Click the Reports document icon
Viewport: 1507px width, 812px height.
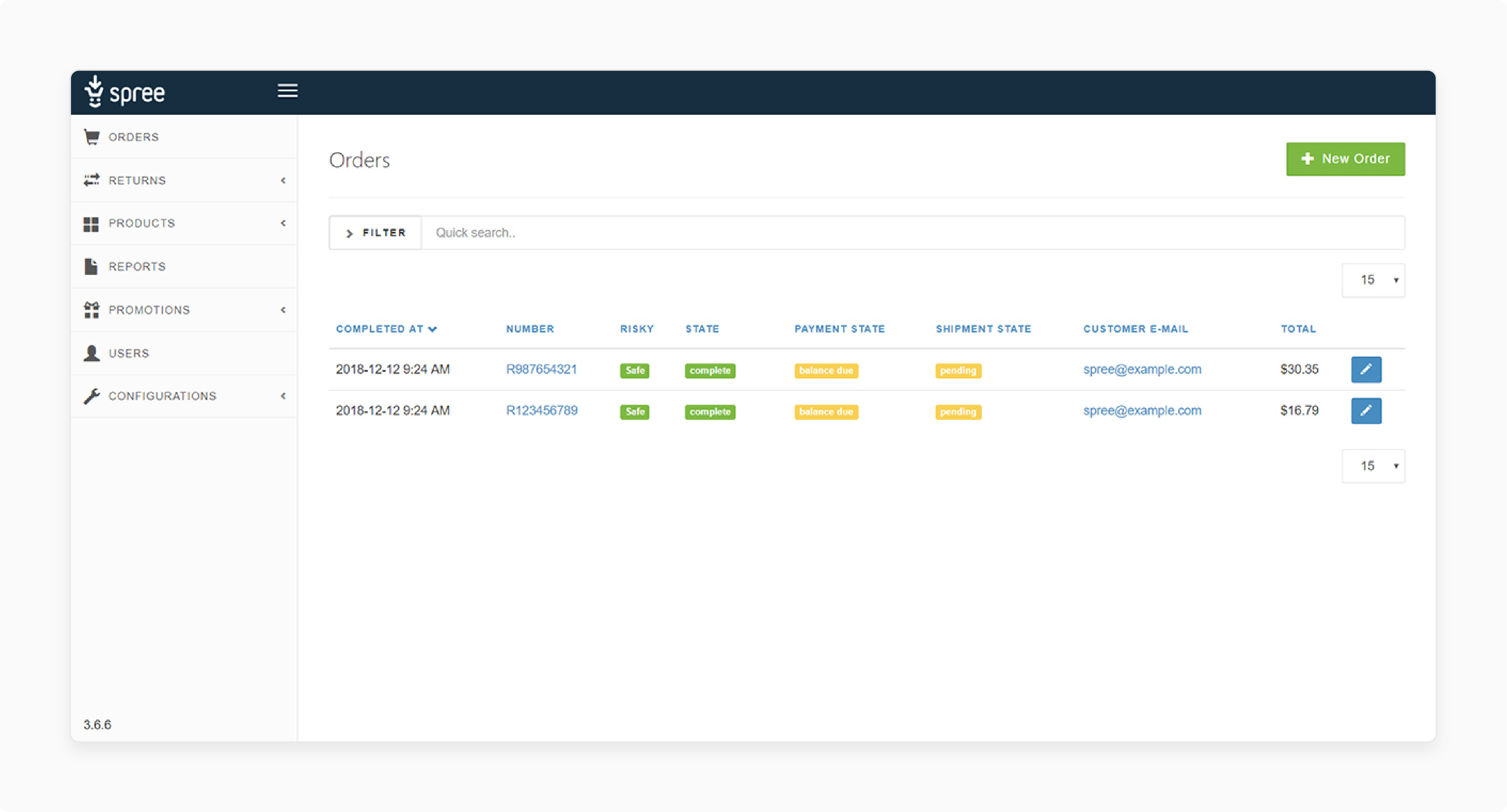coord(91,266)
